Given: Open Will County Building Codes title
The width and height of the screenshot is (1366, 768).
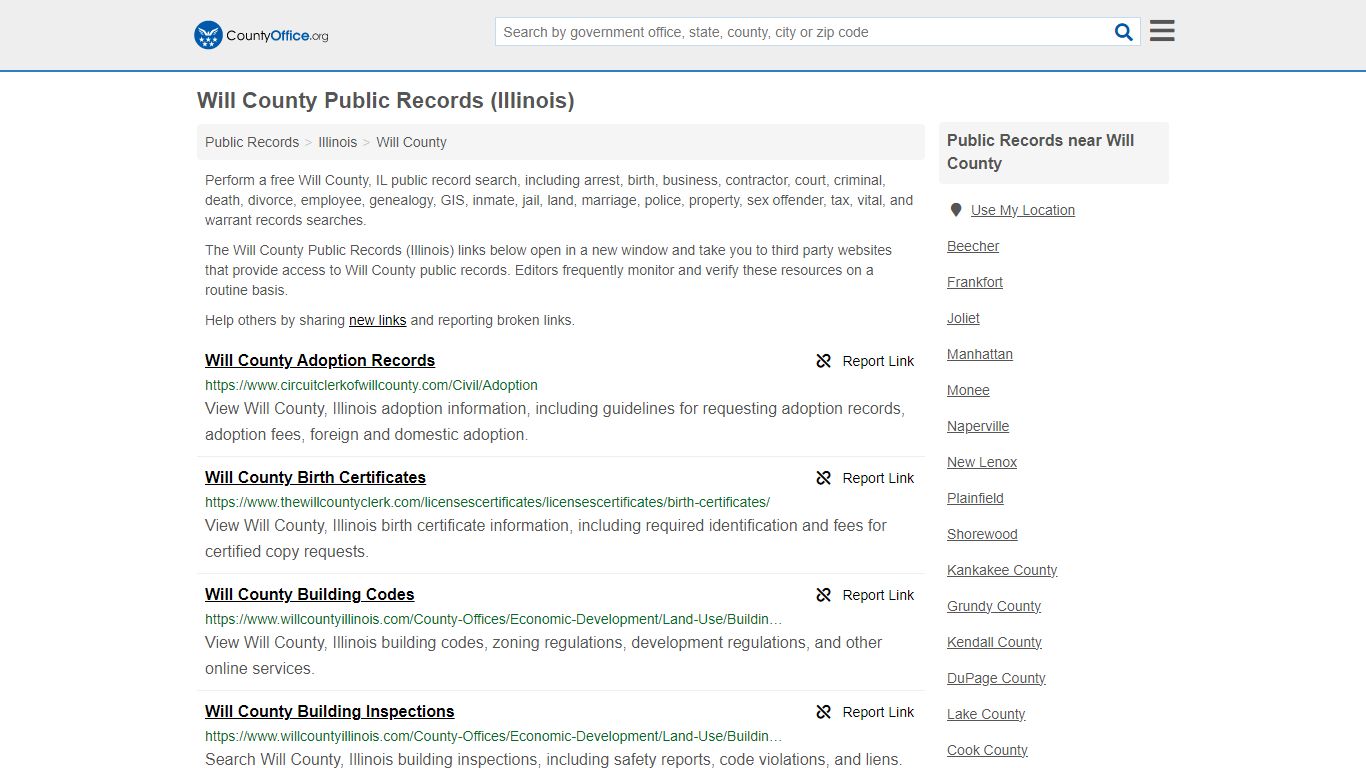Looking at the screenshot, I should click(x=310, y=594).
